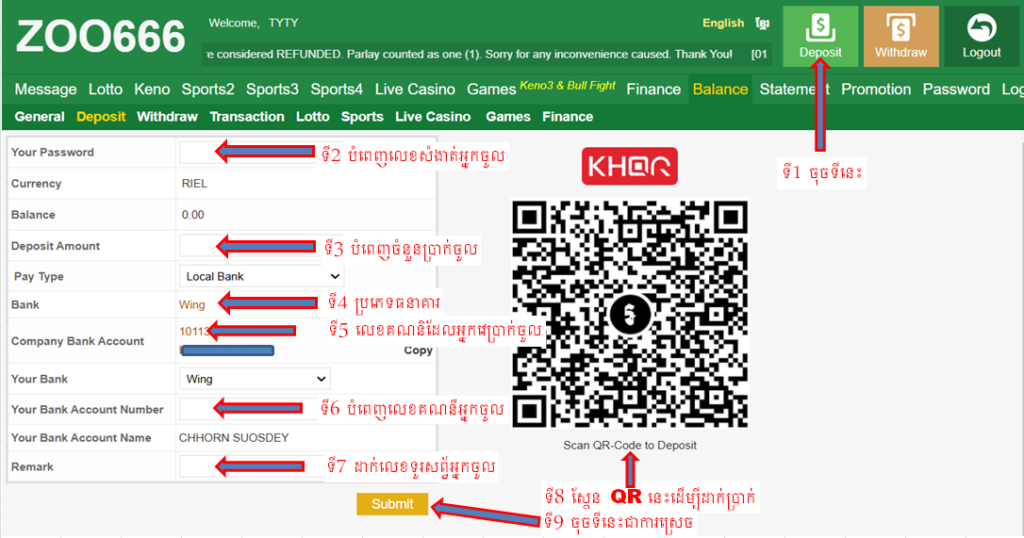1024x538 pixels.
Task: Open the Promotion menu
Action: point(876,89)
